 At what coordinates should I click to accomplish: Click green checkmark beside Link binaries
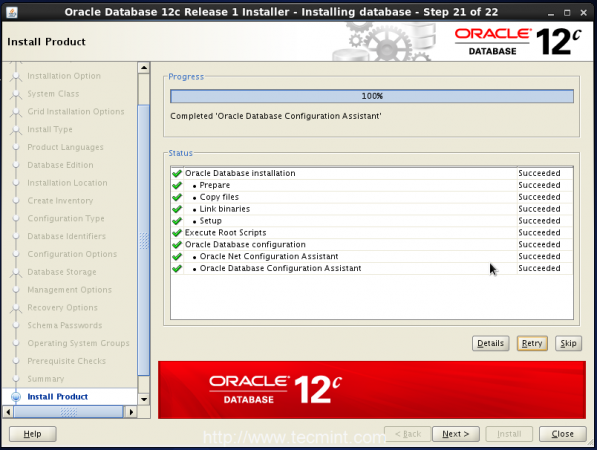177,209
